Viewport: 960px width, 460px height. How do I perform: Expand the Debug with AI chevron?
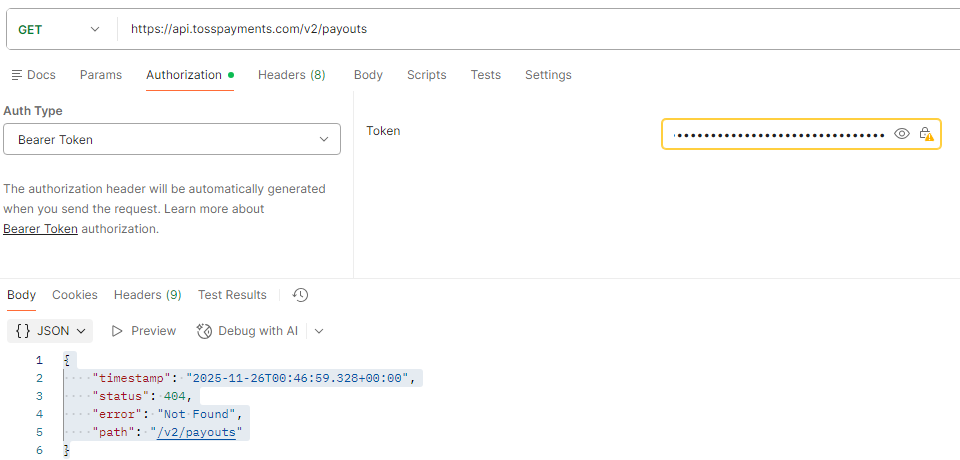(319, 331)
